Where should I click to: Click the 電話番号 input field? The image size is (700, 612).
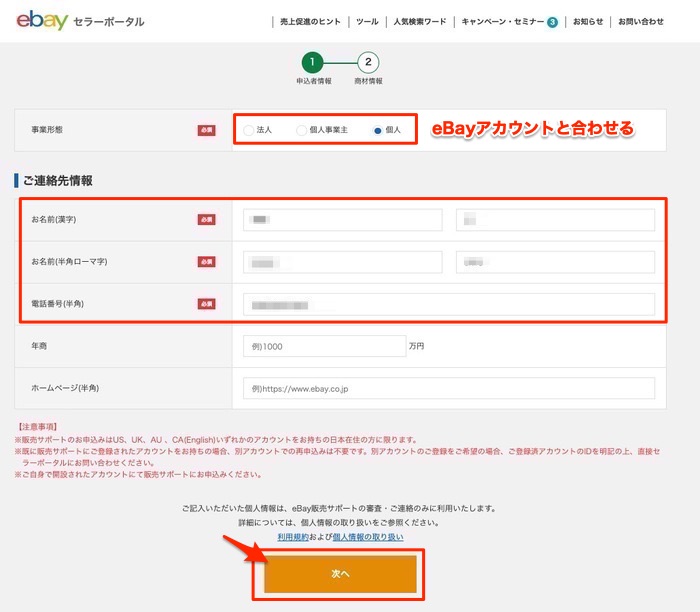click(448, 304)
